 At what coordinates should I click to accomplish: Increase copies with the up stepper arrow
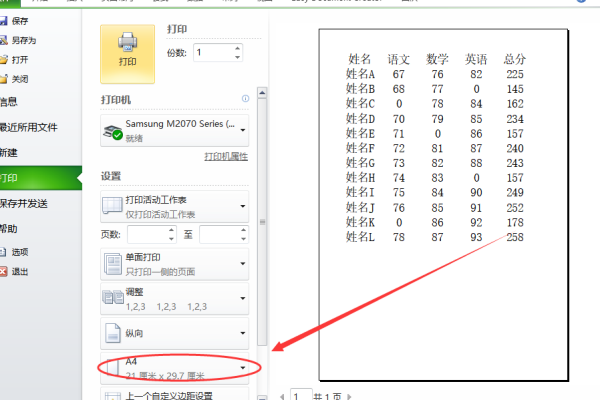238,48
